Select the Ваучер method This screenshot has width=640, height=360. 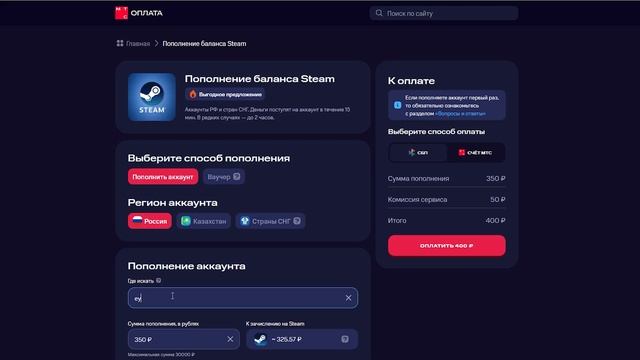224,177
